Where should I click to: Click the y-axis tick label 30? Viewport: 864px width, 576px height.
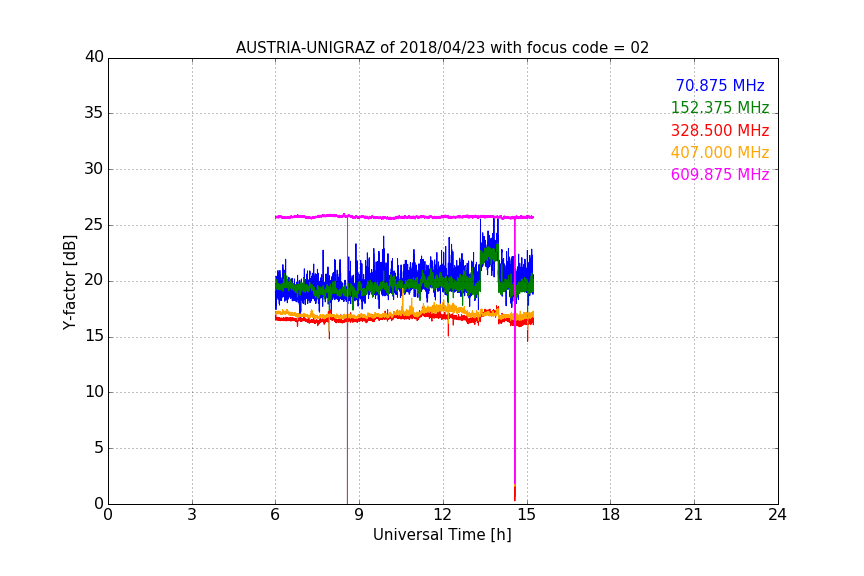pyautogui.click(x=94, y=169)
